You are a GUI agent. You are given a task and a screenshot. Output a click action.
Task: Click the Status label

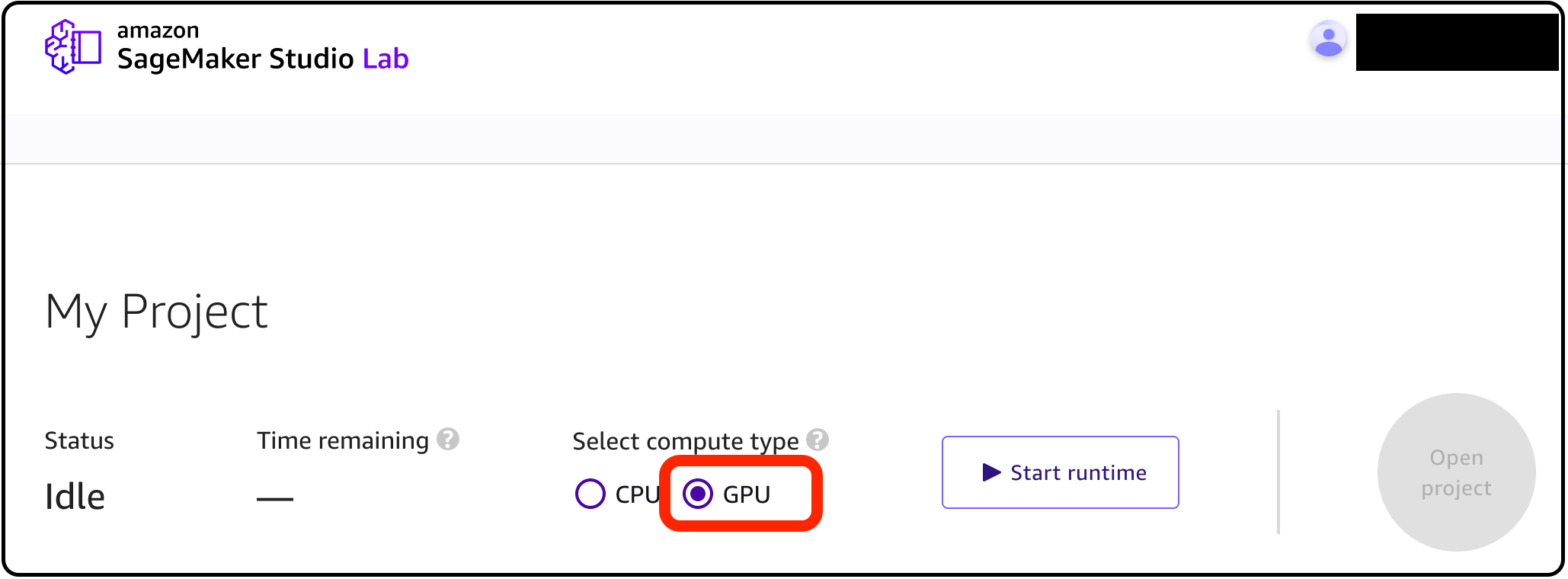click(x=79, y=440)
